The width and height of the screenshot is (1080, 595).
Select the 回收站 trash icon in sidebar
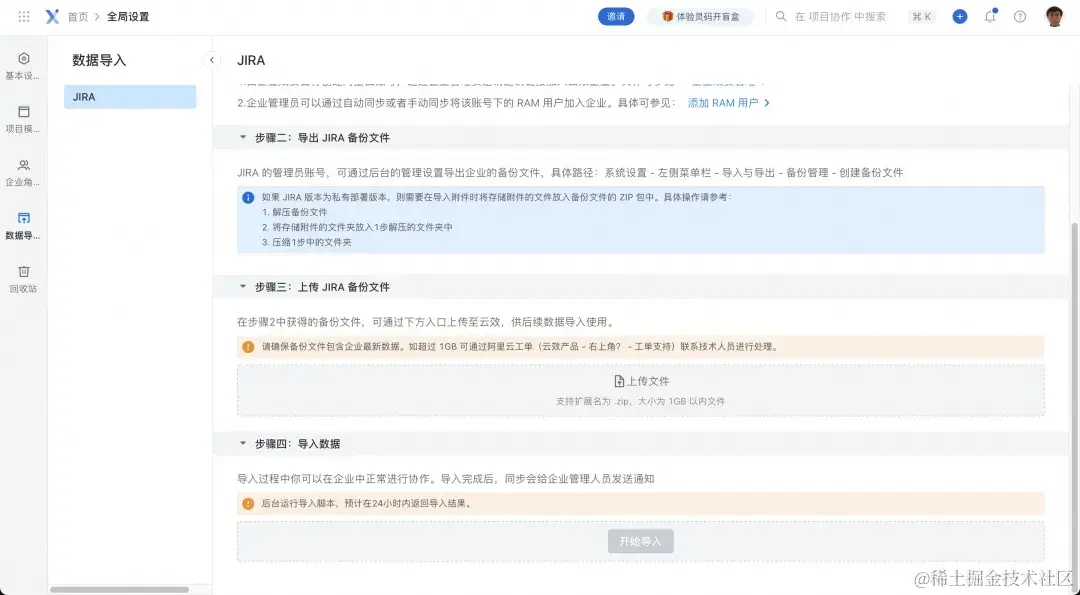(22, 273)
